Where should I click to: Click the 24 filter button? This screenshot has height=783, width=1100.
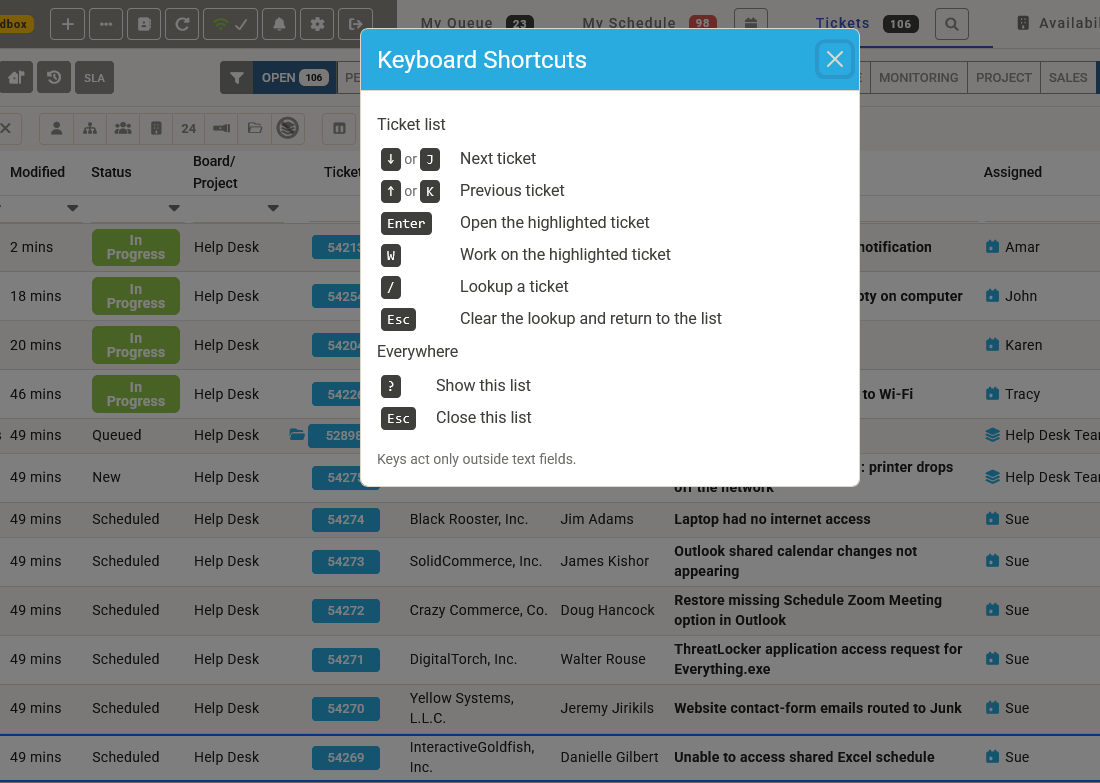[188, 128]
